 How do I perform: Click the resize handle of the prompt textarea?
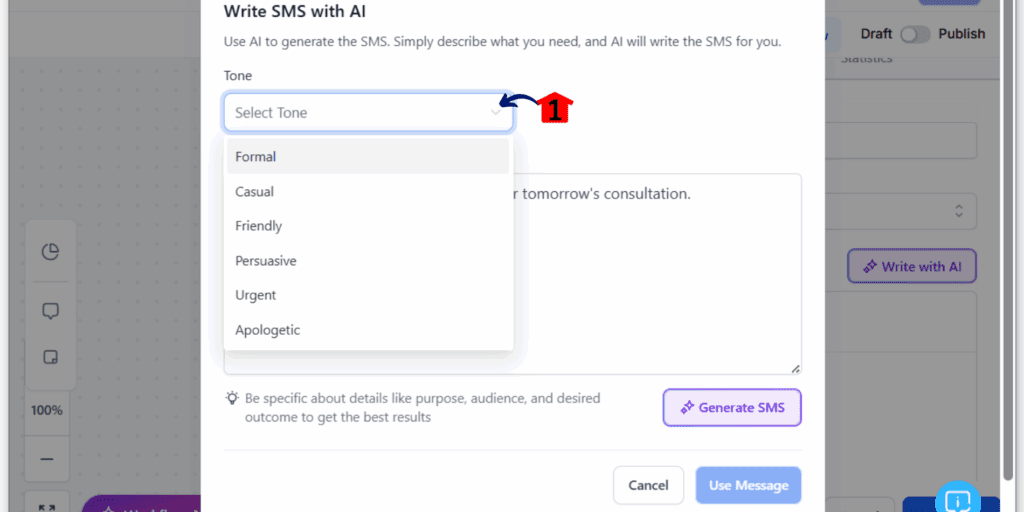coord(795,369)
